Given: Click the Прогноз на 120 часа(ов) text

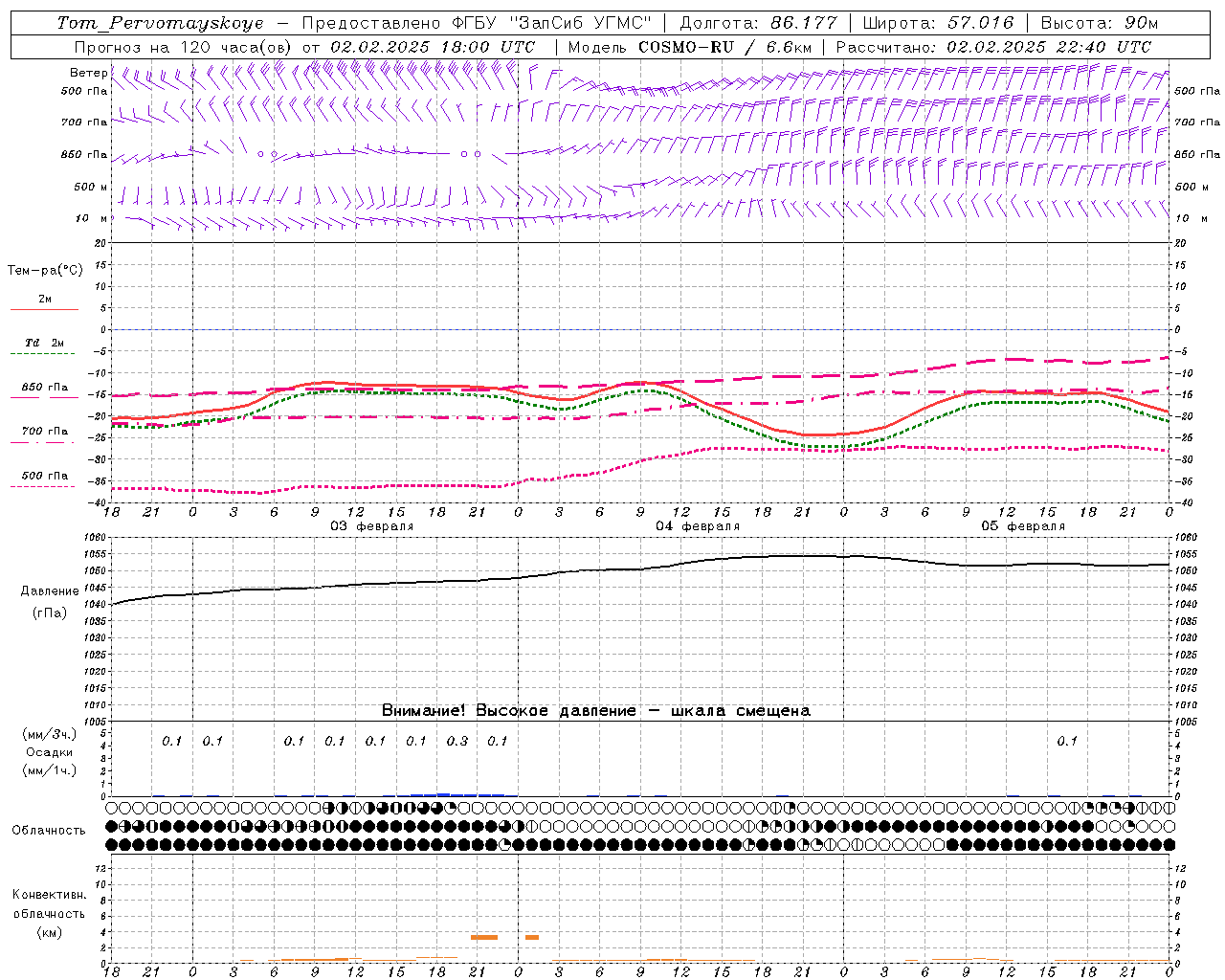Looking at the screenshot, I should click(x=184, y=47).
